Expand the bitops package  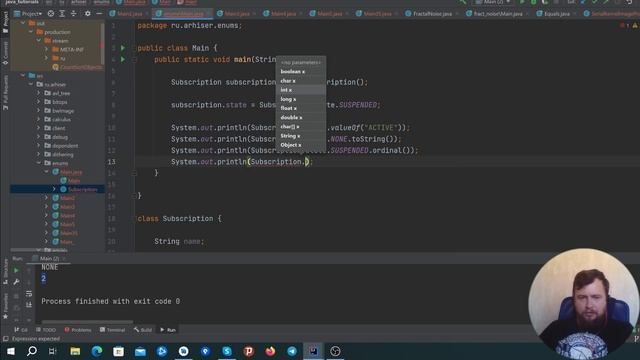pos(39,102)
